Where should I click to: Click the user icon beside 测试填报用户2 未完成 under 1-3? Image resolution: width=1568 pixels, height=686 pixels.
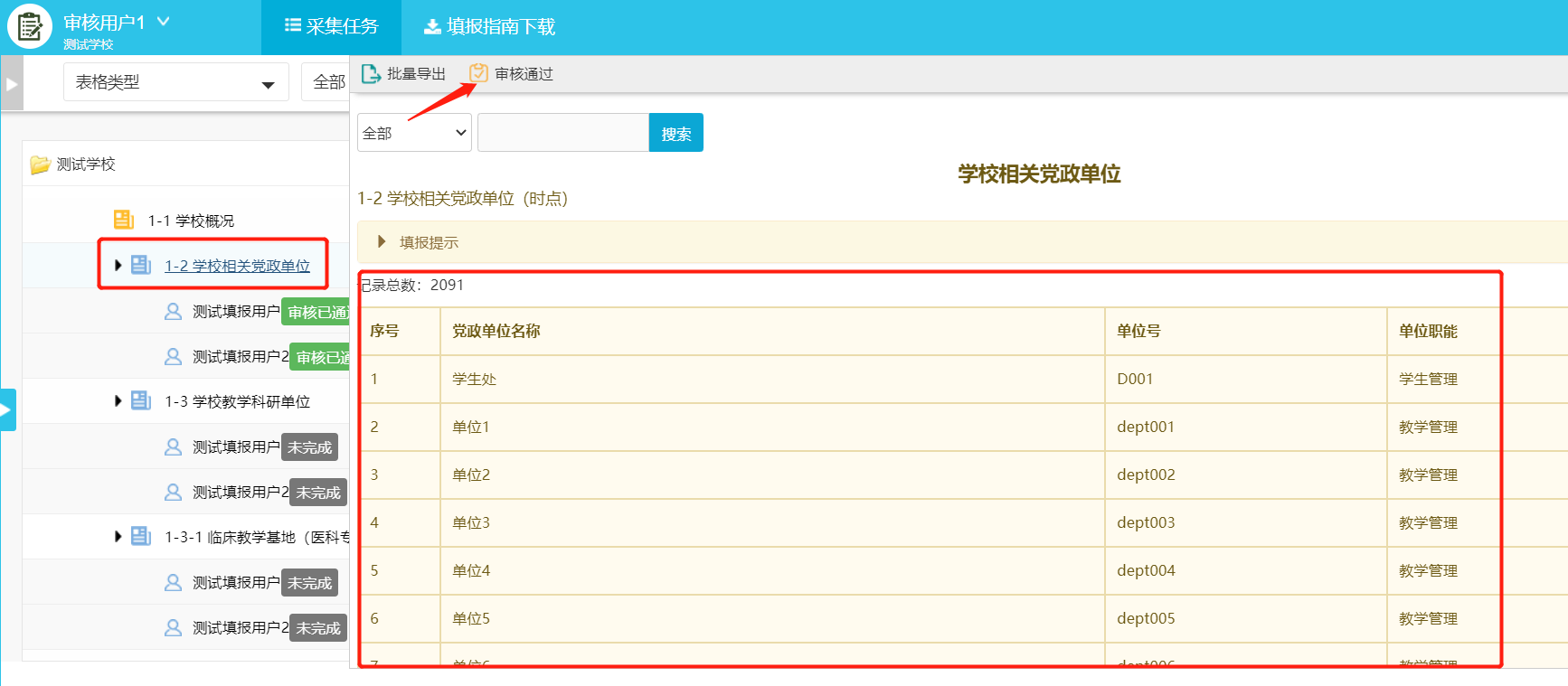tap(173, 493)
